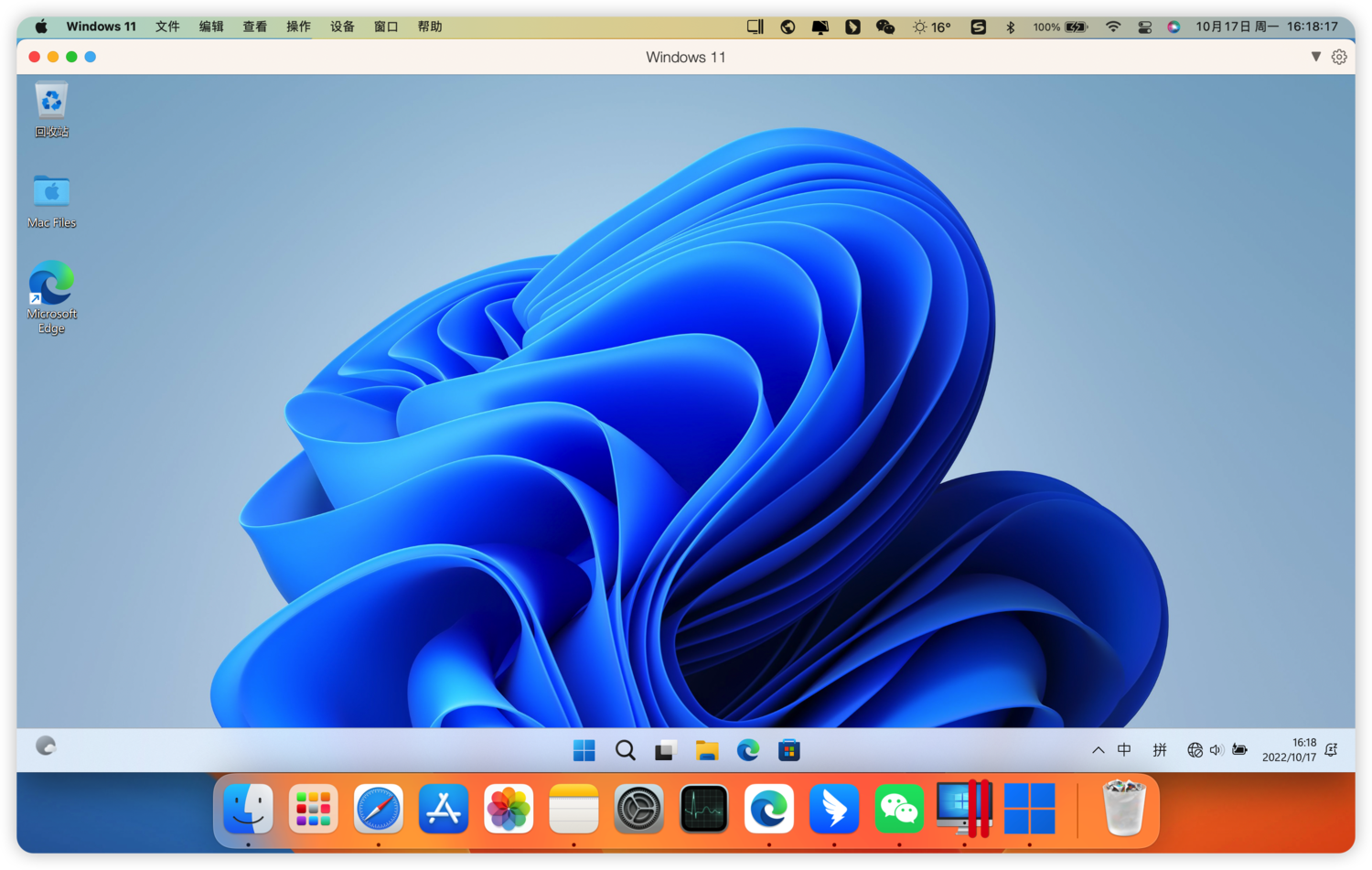The width and height of the screenshot is (1372, 870).
Task: Select the Microsoft Edge desktop shortcut
Action: click(x=51, y=297)
